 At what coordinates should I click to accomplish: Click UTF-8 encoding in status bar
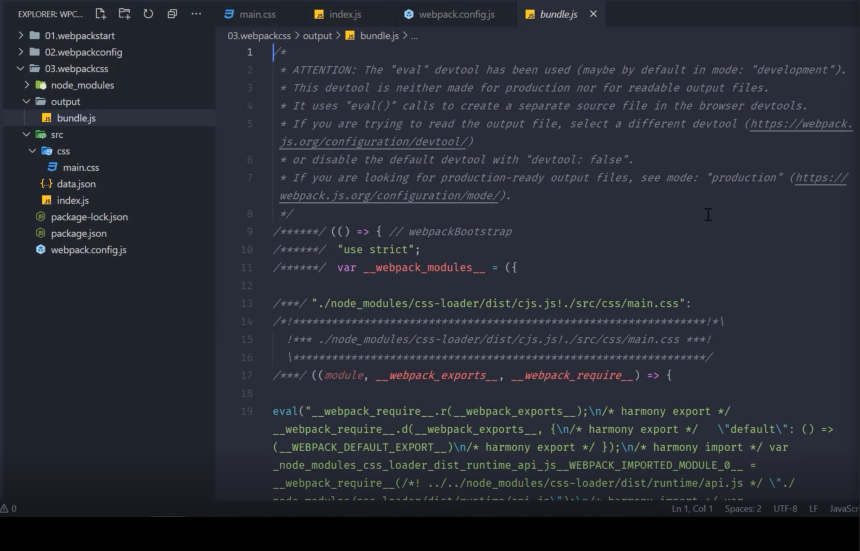(x=785, y=509)
